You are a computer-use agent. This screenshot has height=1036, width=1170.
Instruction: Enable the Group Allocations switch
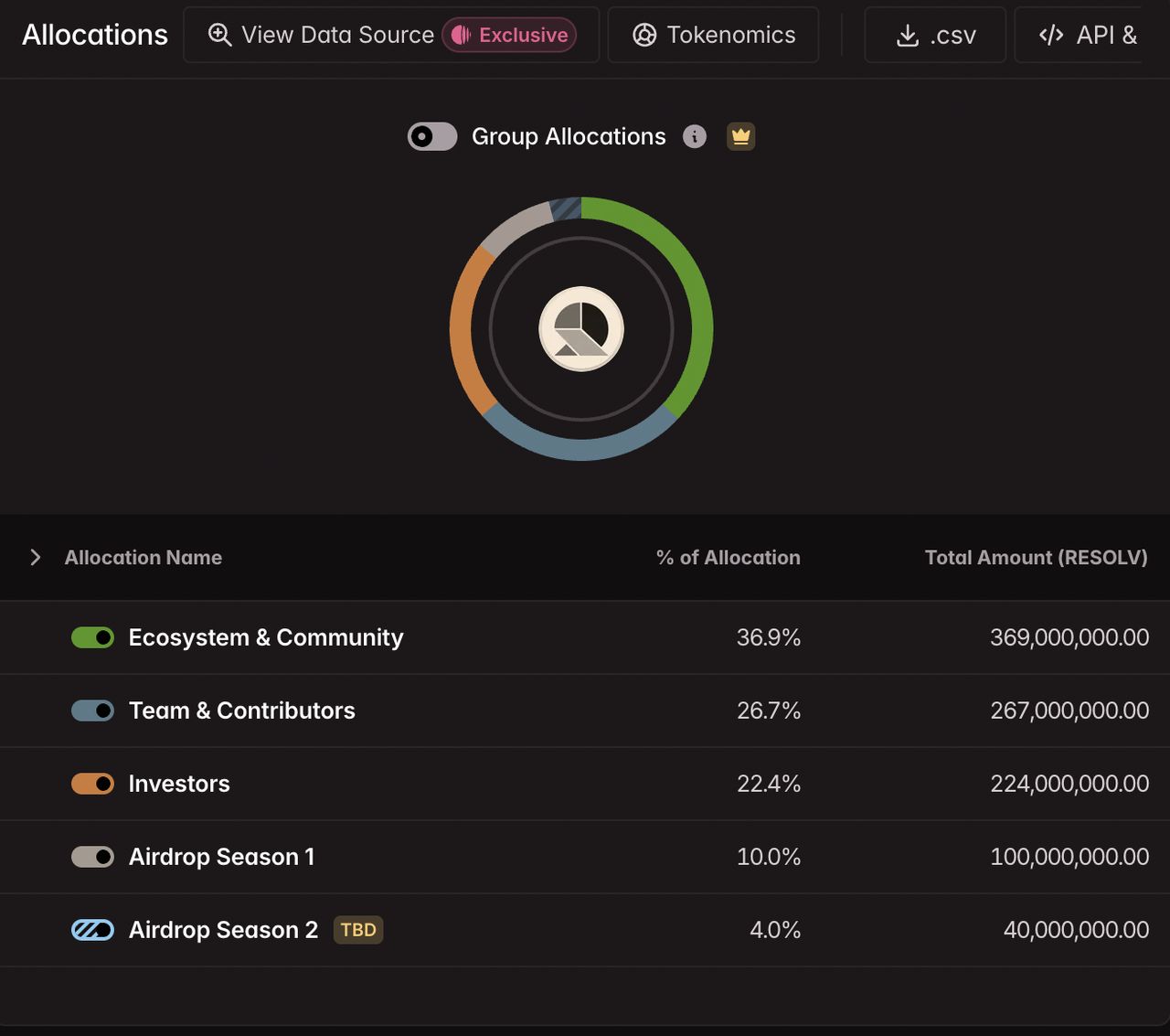point(432,136)
